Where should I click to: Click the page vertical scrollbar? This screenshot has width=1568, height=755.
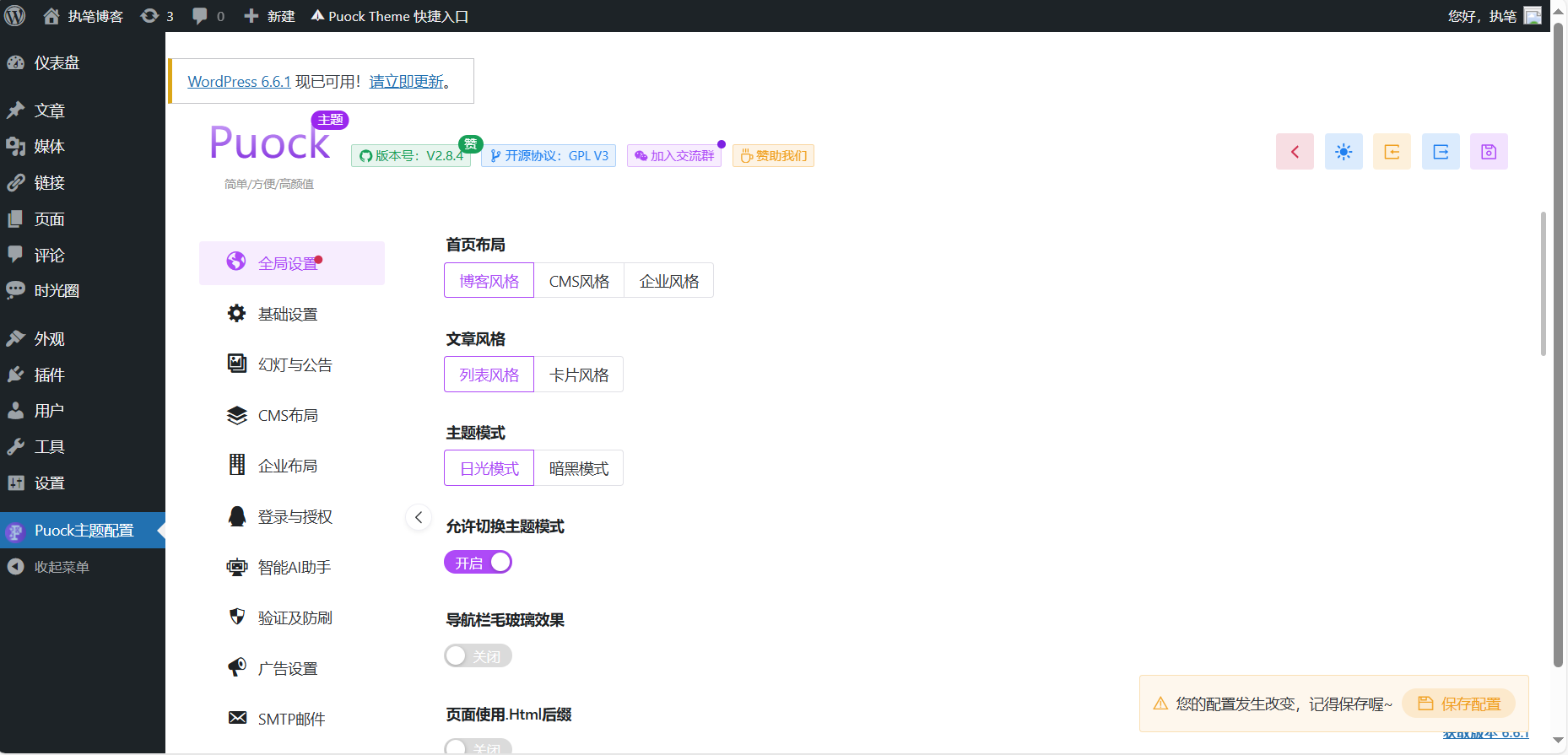click(1559, 346)
